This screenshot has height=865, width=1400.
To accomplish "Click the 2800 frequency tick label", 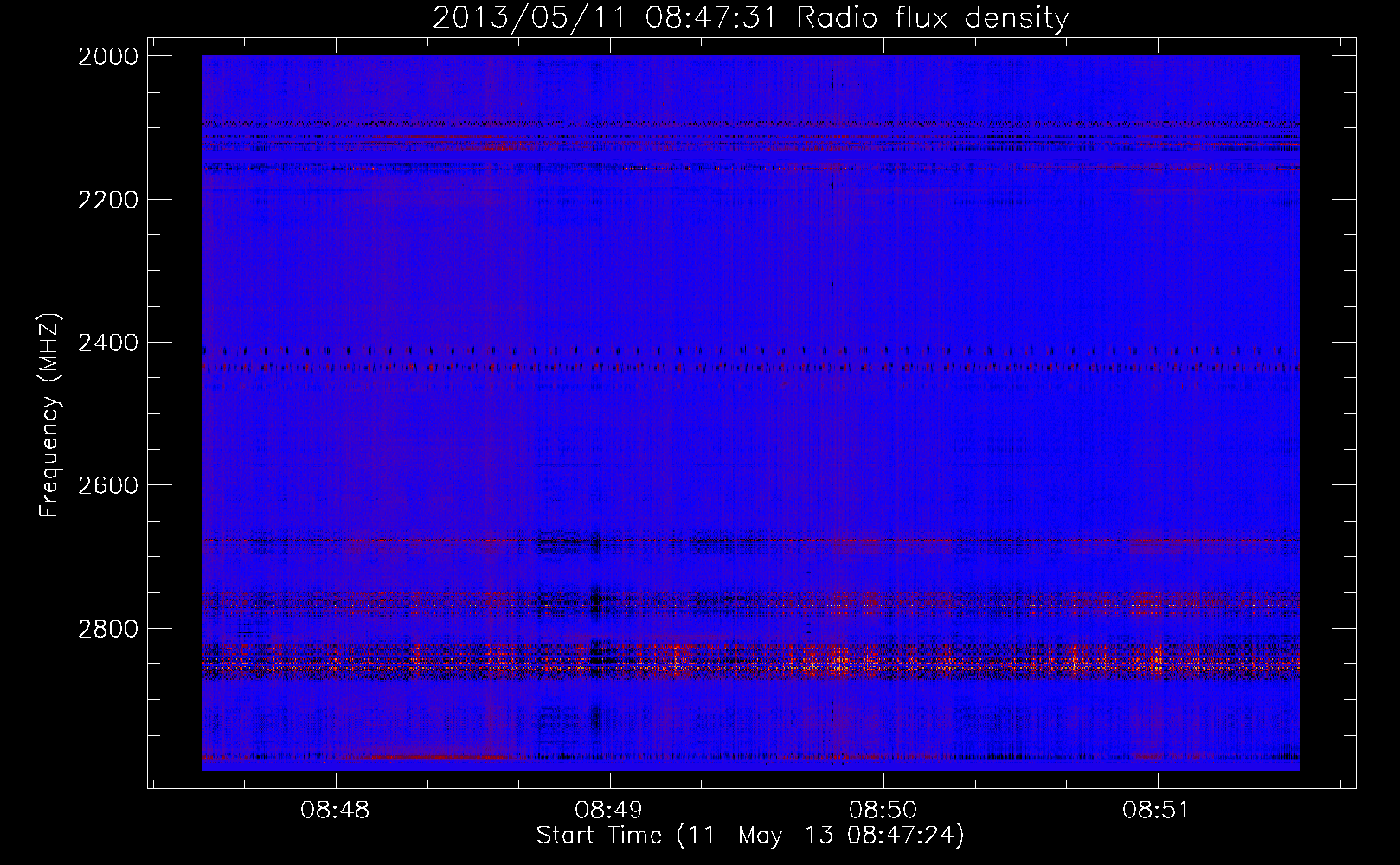I will coord(108,628).
